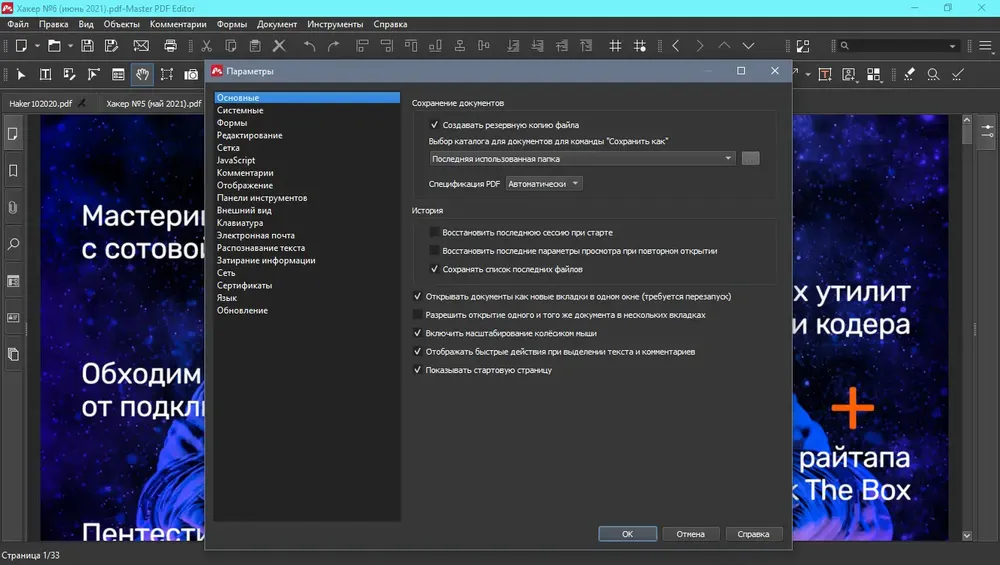
Task: Enable 'Восстановить последнюю сессию при старте'
Action: coord(434,232)
